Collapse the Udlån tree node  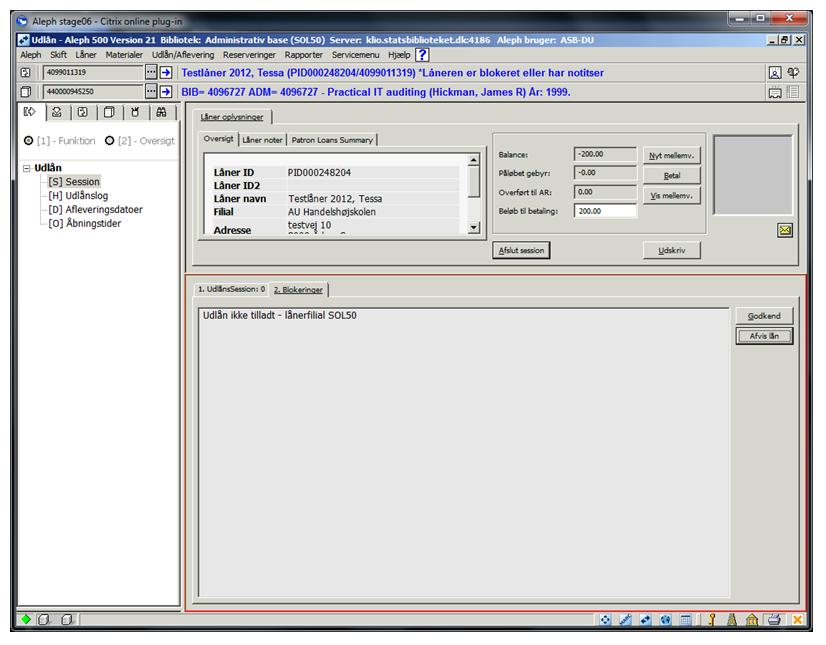(x=27, y=168)
